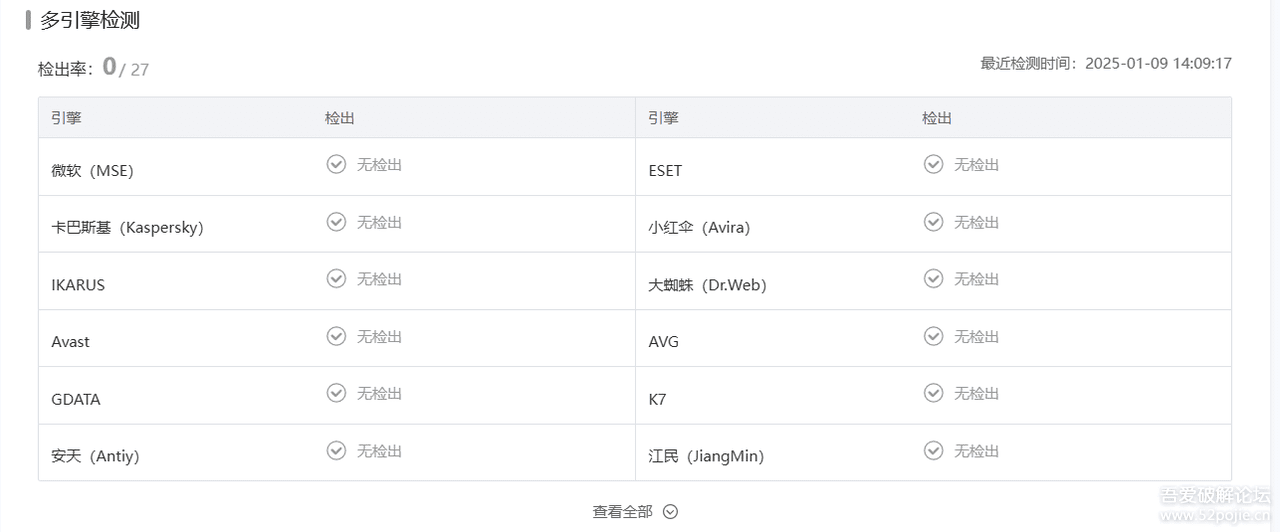The image size is (1280, 532).
Task: Click the right 检出 column header
Action: [x=937, y=118]
